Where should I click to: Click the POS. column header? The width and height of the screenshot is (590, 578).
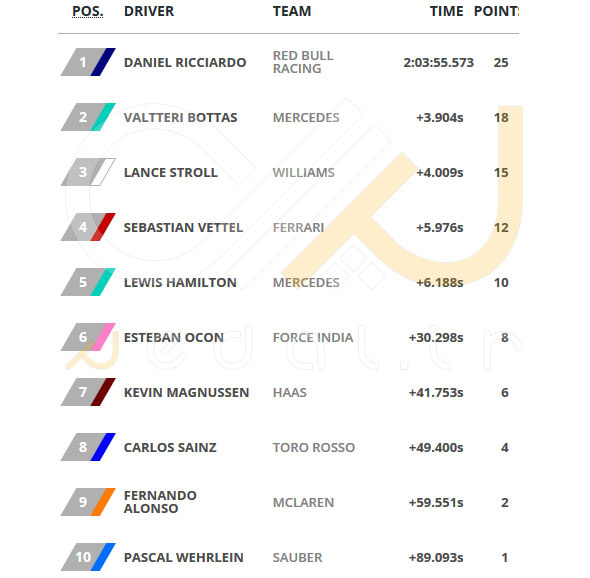[88, 11]
